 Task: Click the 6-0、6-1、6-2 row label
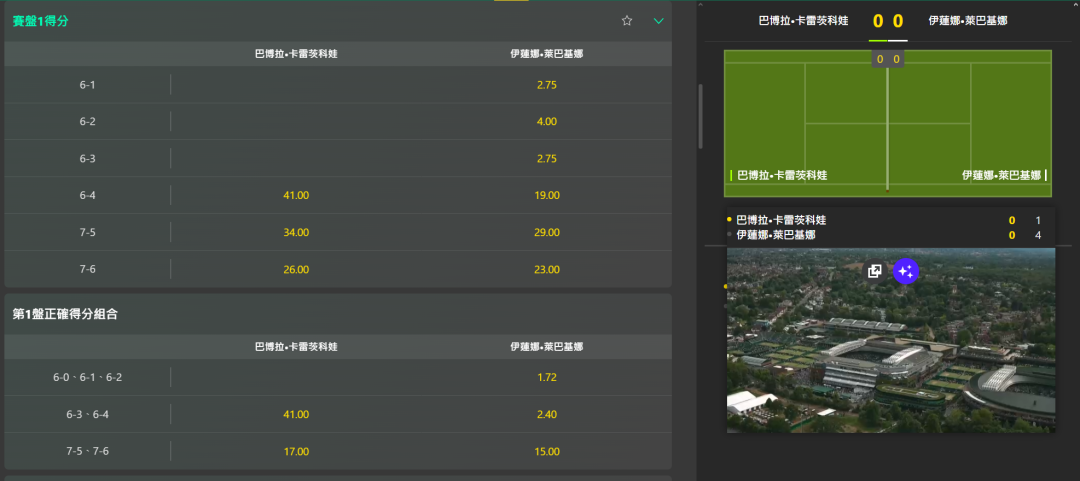pyautogui.click(x=87, y=377)
